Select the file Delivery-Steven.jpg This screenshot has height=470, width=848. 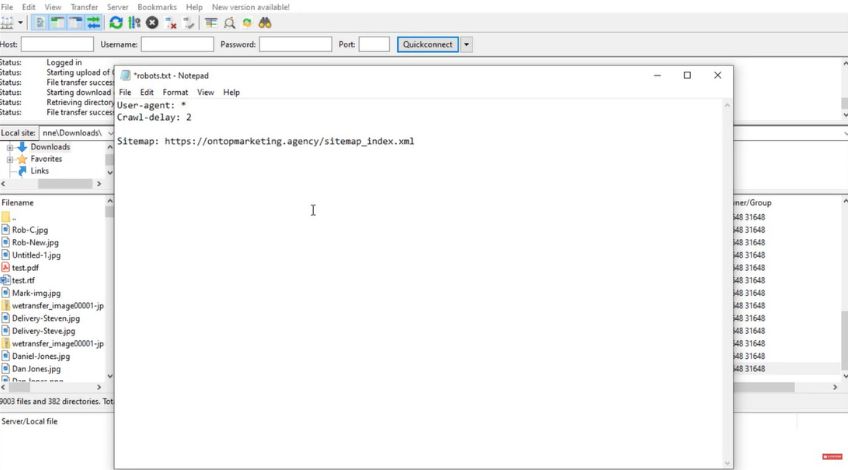(46, 319)
